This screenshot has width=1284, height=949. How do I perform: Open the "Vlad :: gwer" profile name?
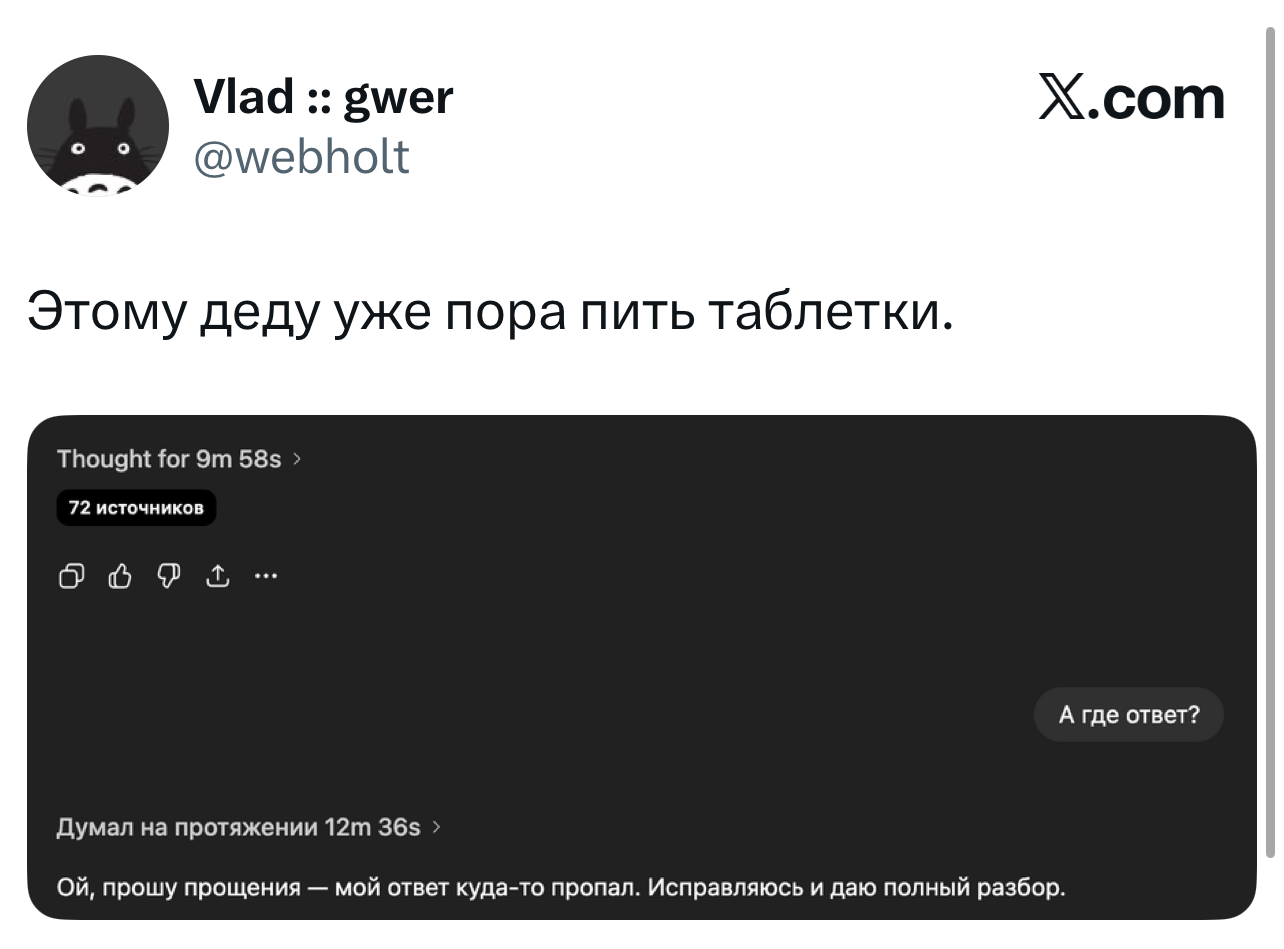(322, 97)
